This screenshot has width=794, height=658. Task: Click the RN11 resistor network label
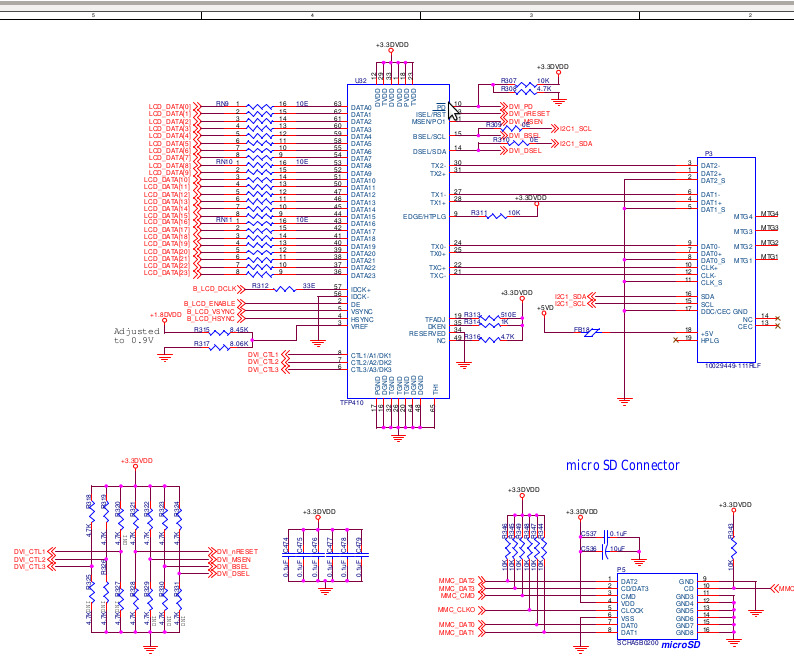(224, 220)
